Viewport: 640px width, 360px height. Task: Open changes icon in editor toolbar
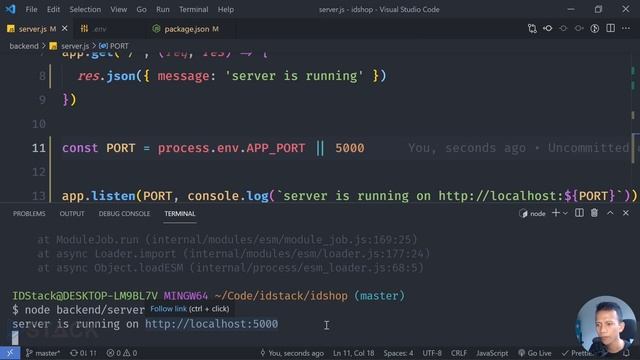coord(532,29)
